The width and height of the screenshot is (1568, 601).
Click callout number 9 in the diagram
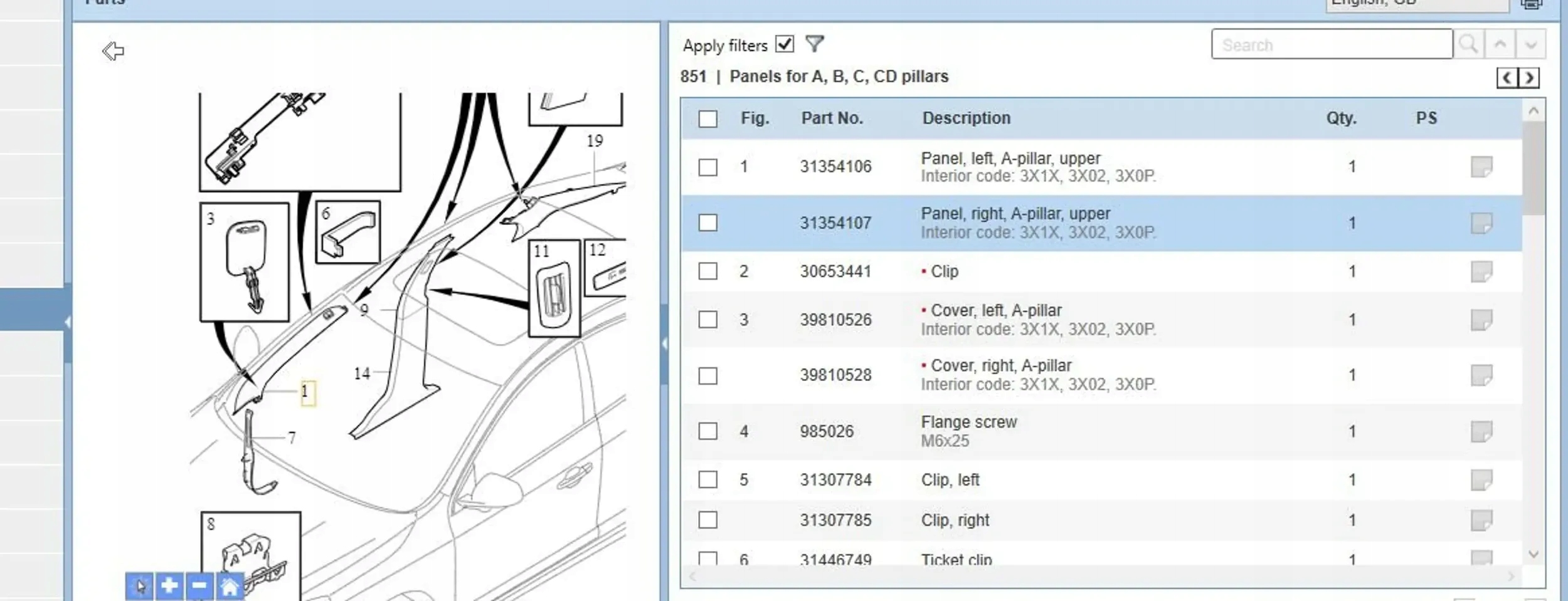[364, 310]
